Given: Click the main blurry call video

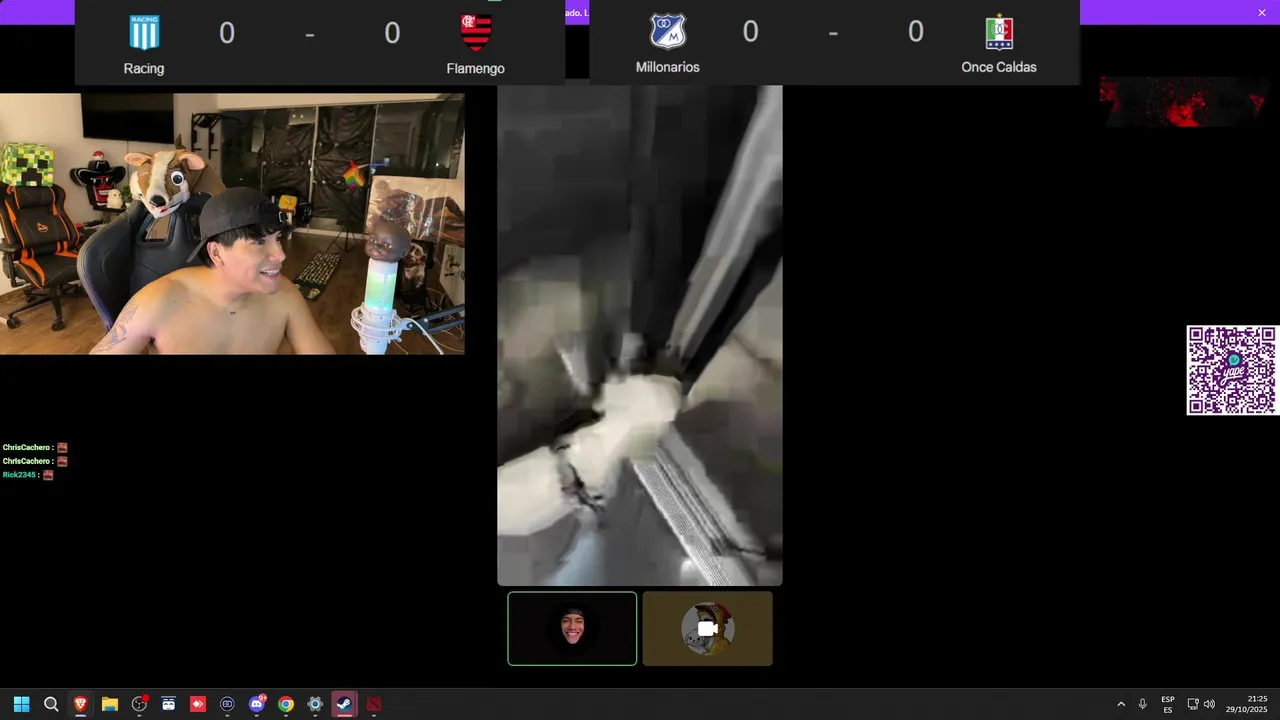Looking at the screenshot, I should click(x=640, y=335).
